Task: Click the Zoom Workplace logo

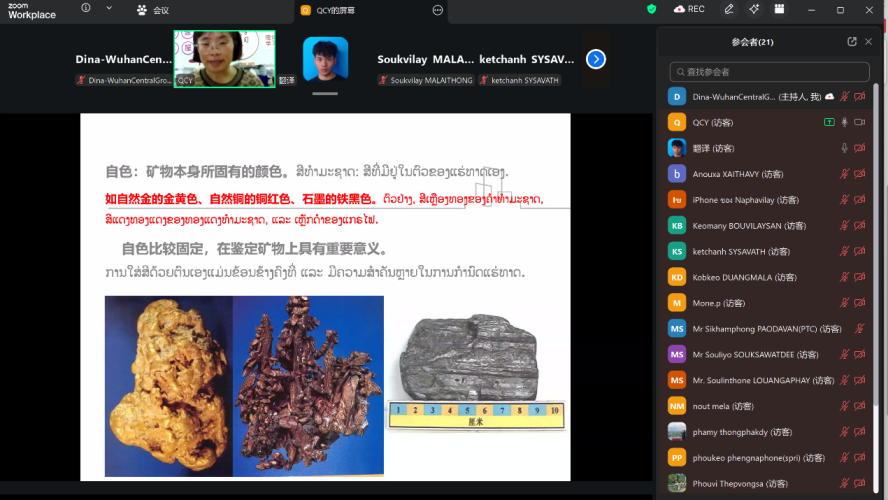Action: click(32, 11)
